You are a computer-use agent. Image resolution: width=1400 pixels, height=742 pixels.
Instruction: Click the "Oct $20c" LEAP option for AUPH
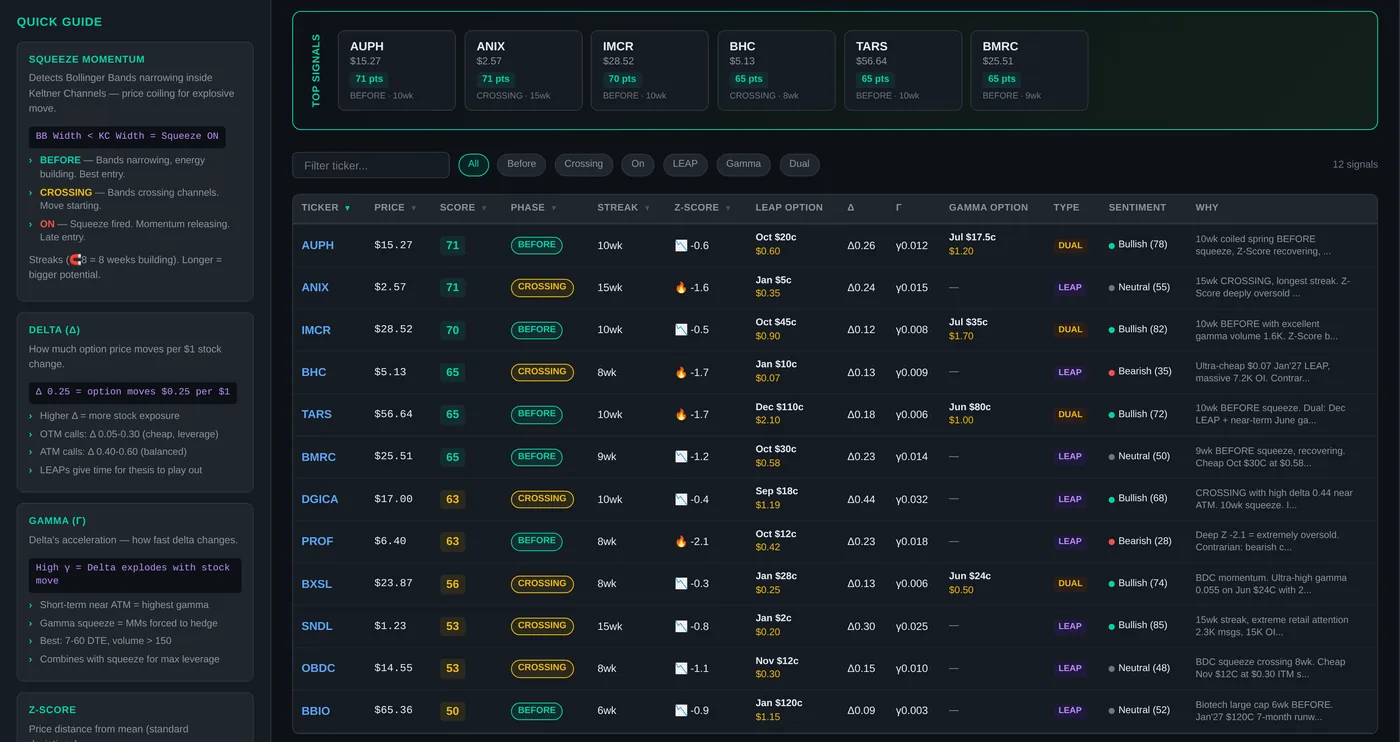(x=776, y=237)
